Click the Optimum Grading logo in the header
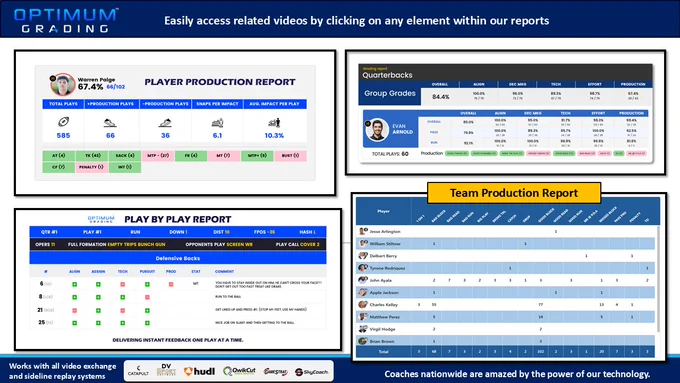The image size is (680, 383). coord(65,20)
